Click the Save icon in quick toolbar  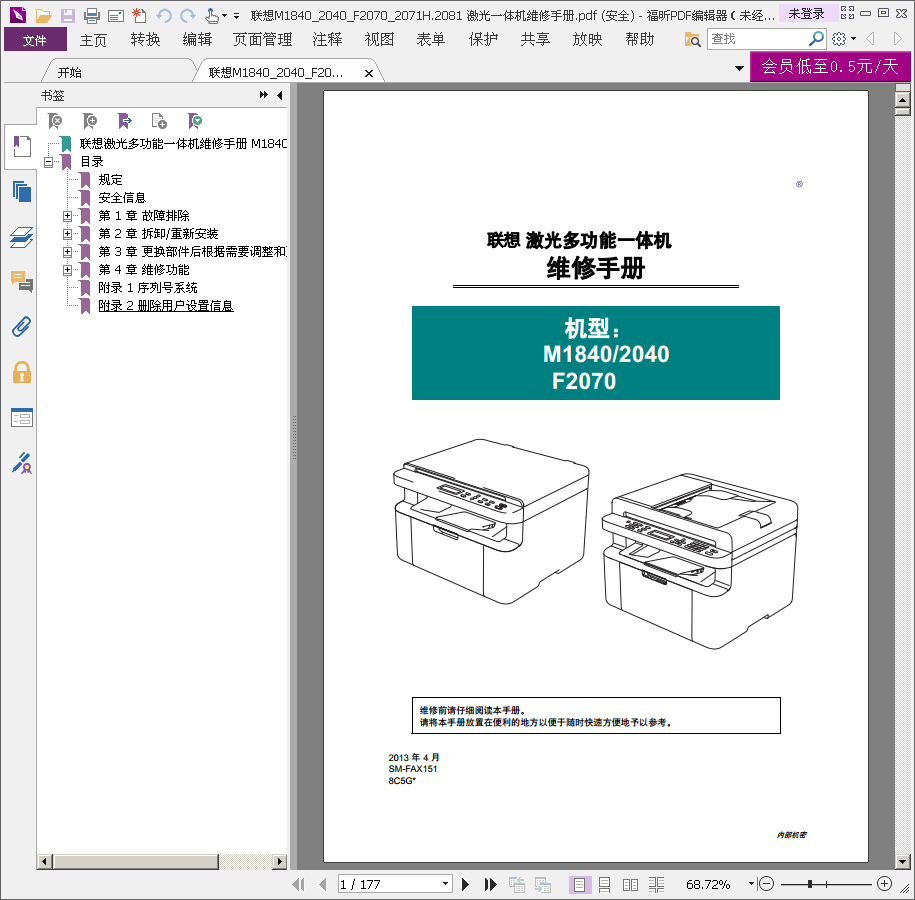(68, 16)
